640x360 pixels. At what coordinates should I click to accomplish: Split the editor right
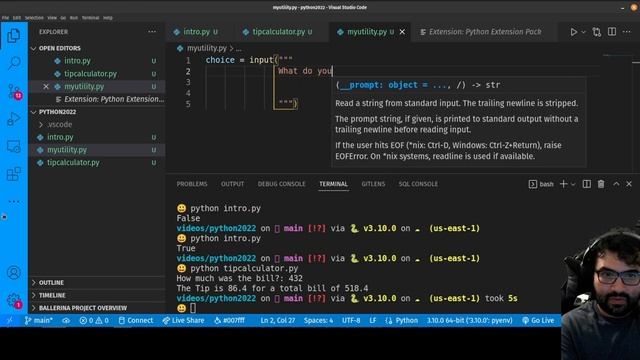coord(612,31)
